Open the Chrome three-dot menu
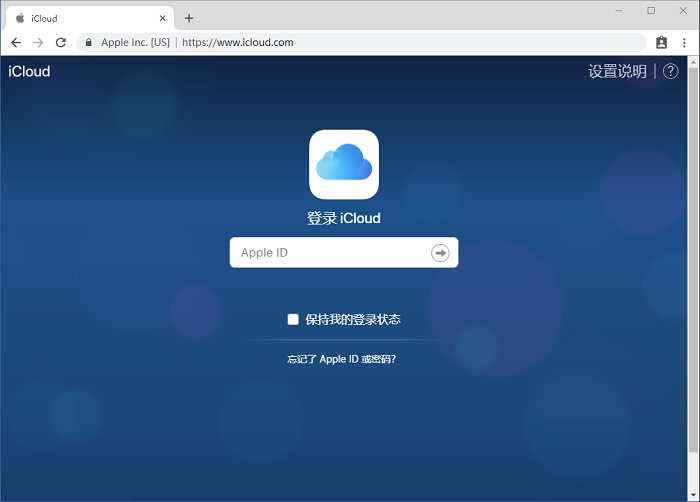Image resolution: width=700 pixels, height=502 pixels. [683, 43]
